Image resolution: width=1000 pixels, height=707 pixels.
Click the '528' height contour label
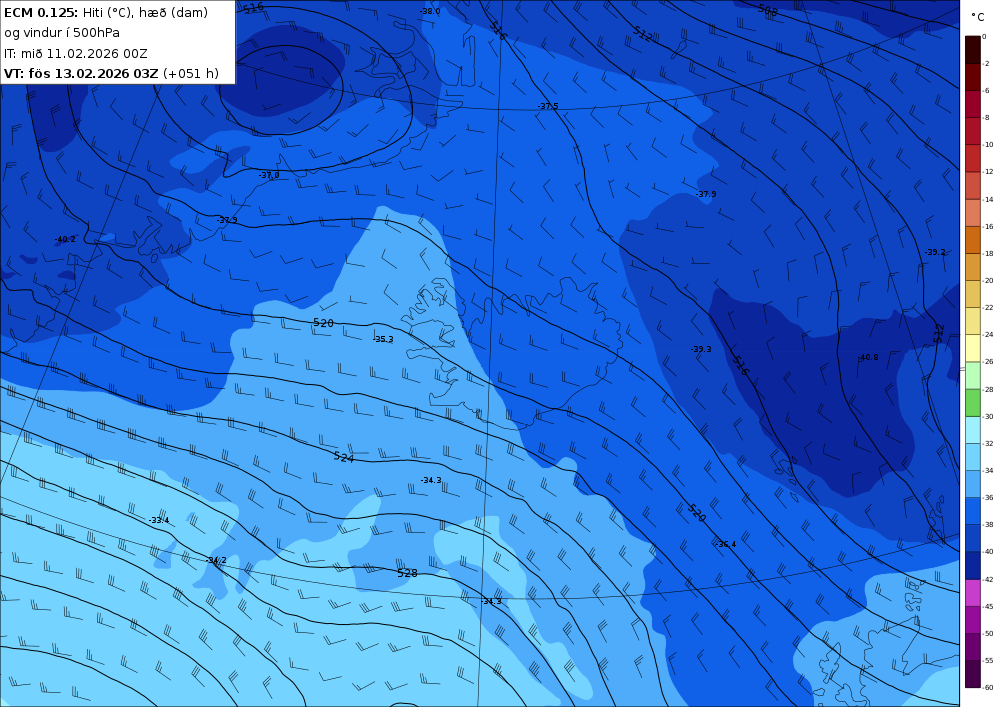click(x=407, y=573)
